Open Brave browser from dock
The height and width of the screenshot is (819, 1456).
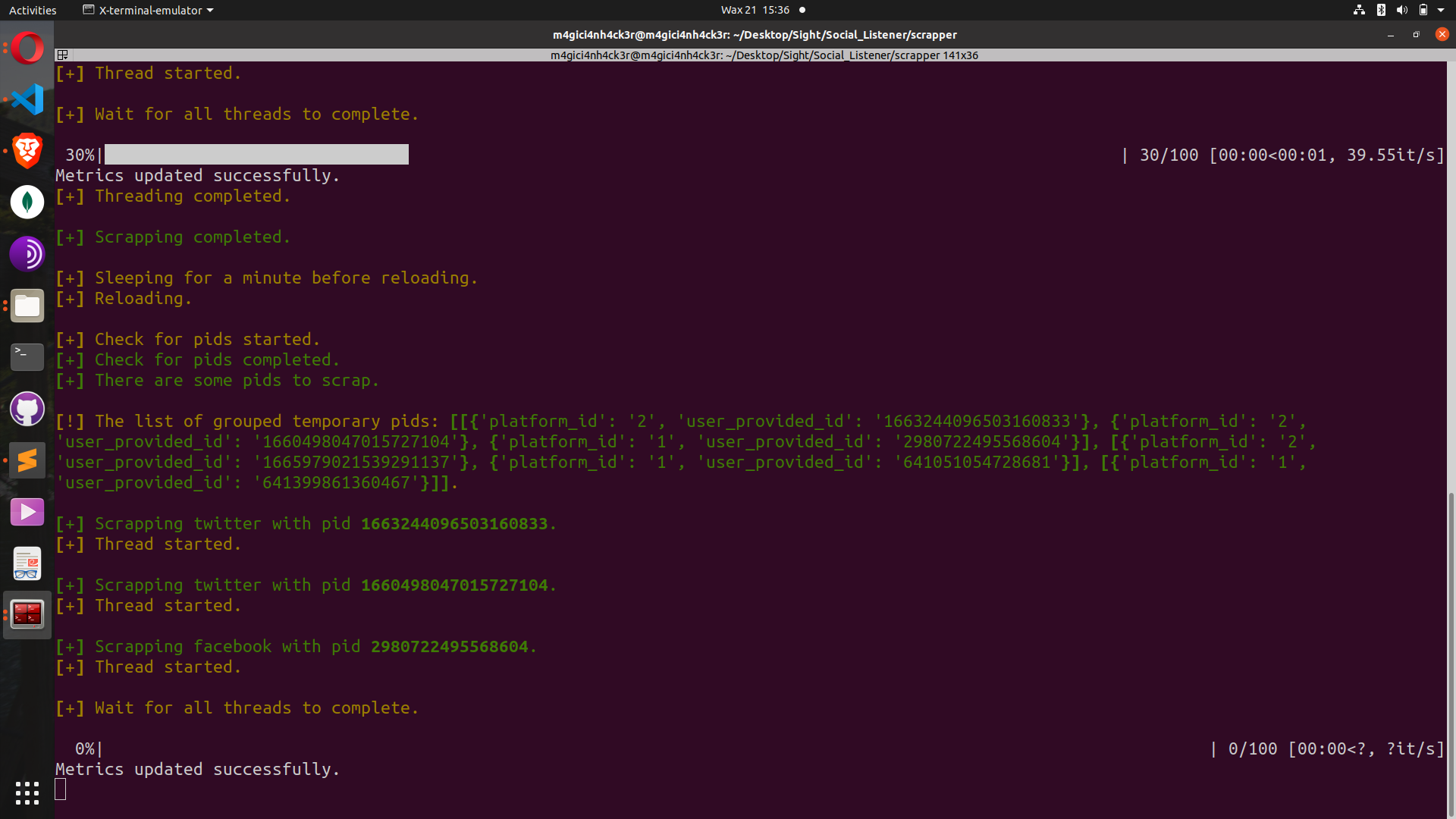[x=27, y=151]
